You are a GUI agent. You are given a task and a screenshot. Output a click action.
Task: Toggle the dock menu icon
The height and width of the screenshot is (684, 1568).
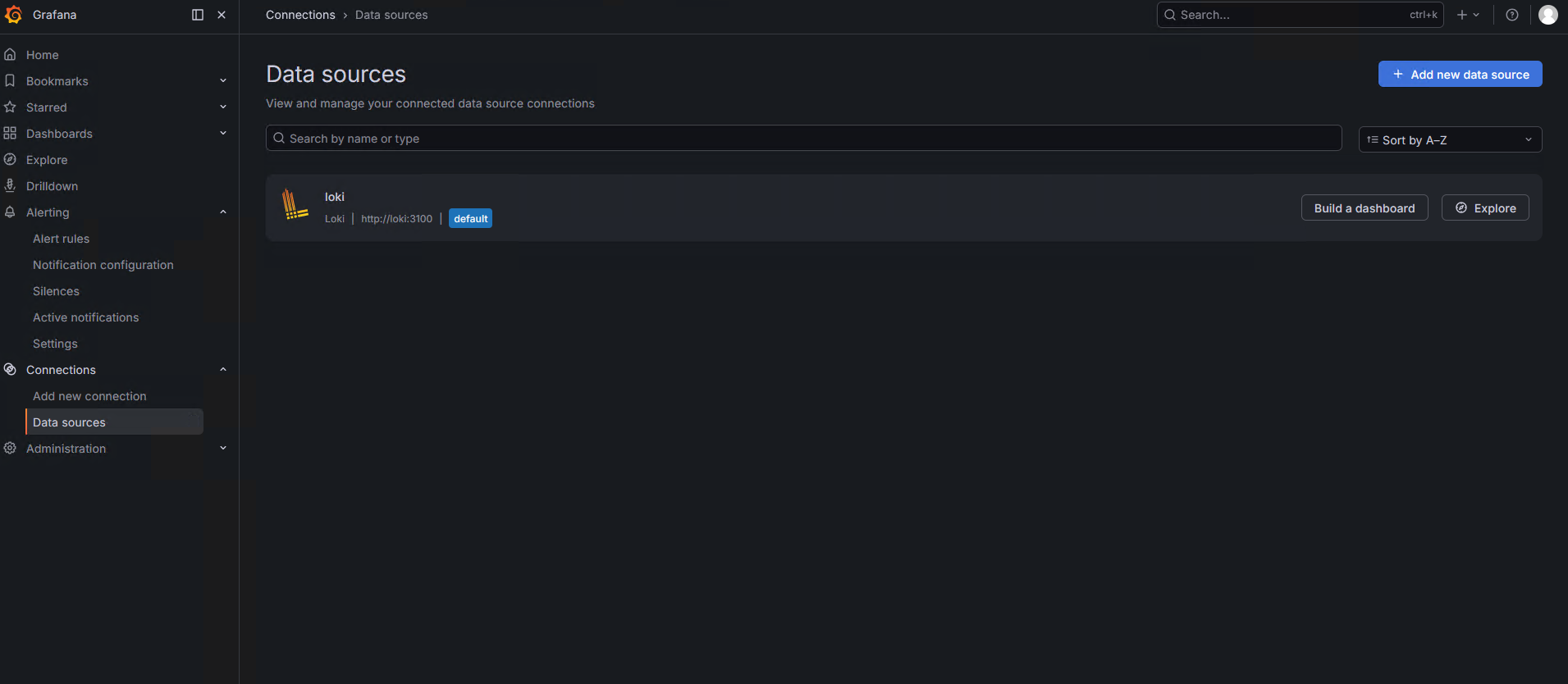(198, 15)
